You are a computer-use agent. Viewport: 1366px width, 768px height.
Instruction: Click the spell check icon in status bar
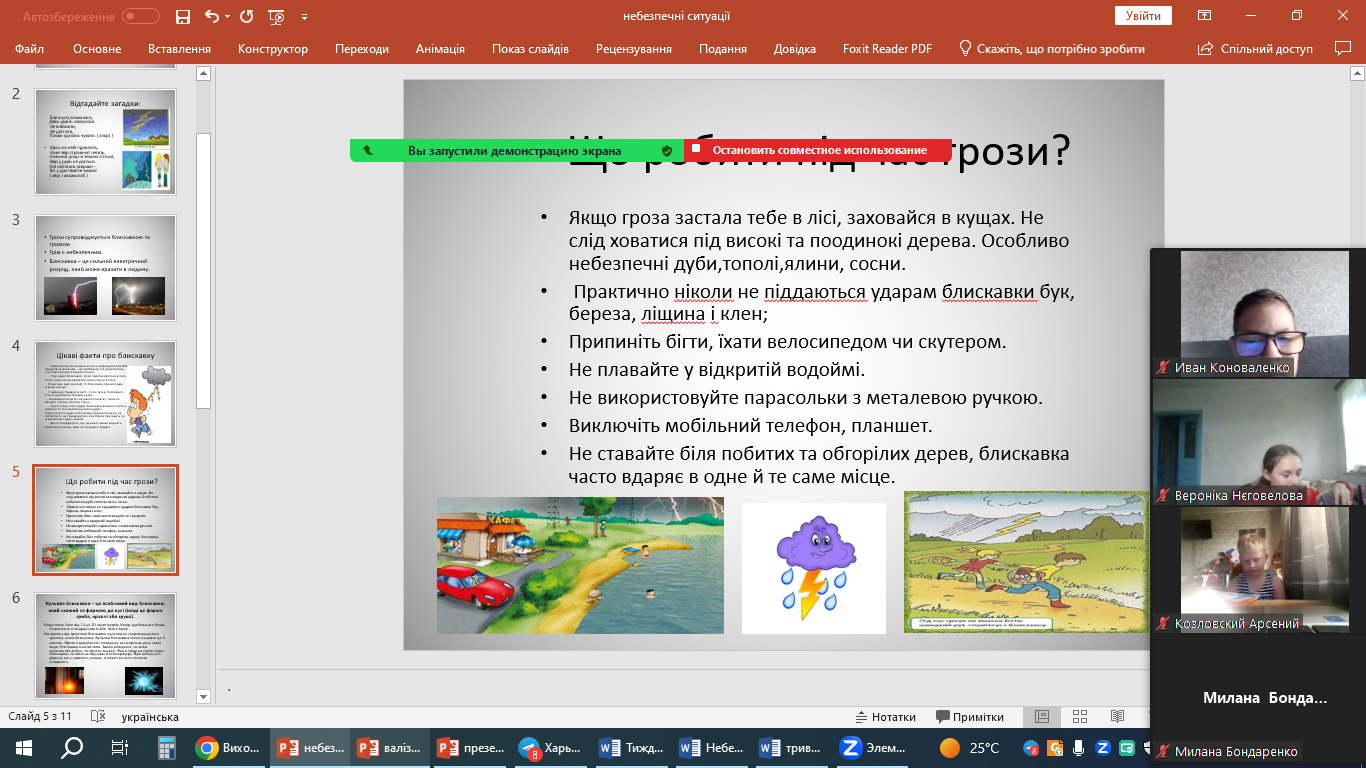[98, 716]
